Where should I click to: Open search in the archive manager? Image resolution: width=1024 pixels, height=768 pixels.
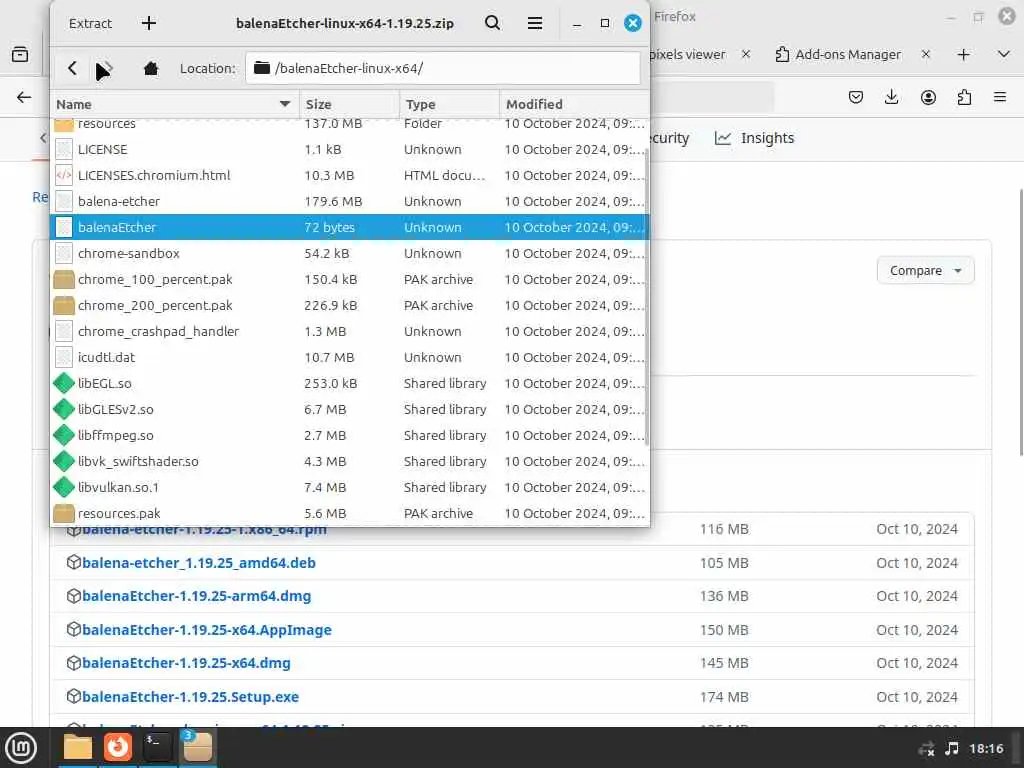[x=492, y=24]
